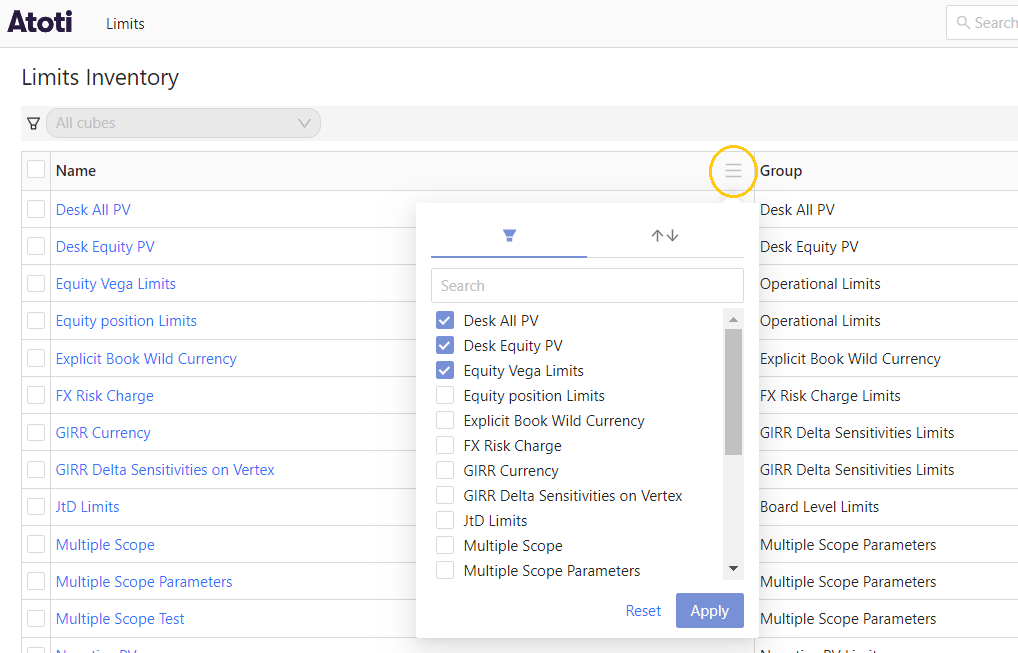Click the search magnifier icon at top right

click(963, 22)
